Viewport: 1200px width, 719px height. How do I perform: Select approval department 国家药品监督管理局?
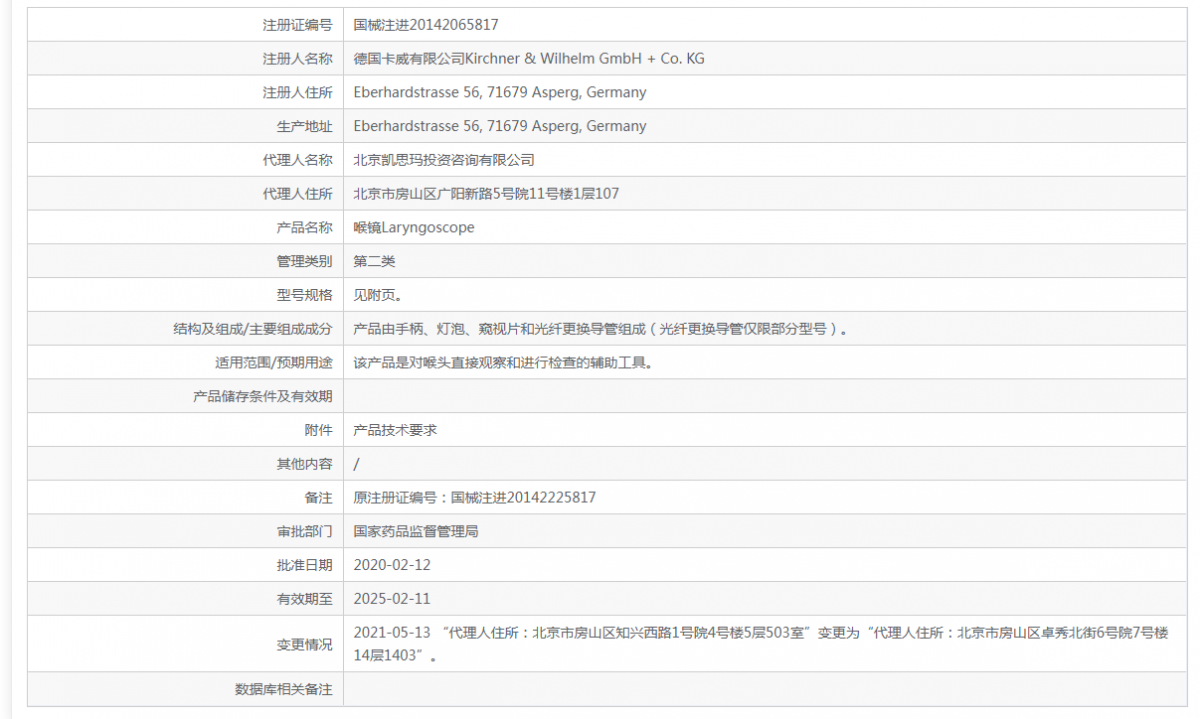(416, 531)
